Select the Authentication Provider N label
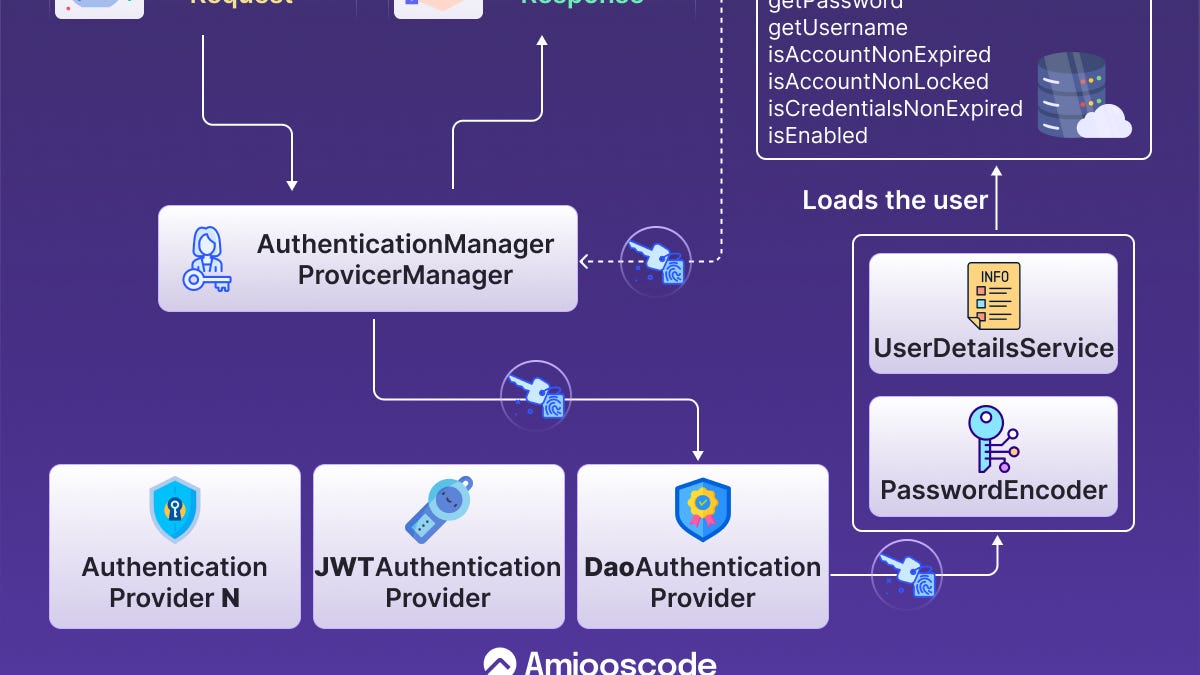Screen dimensions: 1200x675 (x=175, y=582)
